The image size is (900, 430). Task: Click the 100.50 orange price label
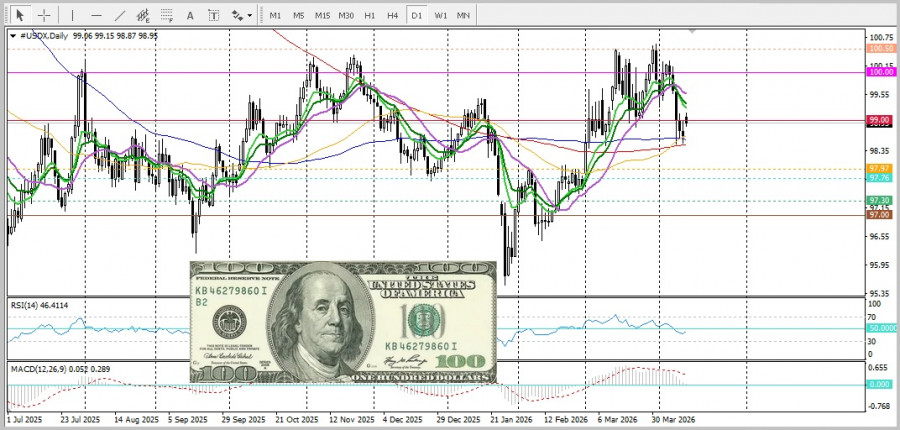click(881, 49)
